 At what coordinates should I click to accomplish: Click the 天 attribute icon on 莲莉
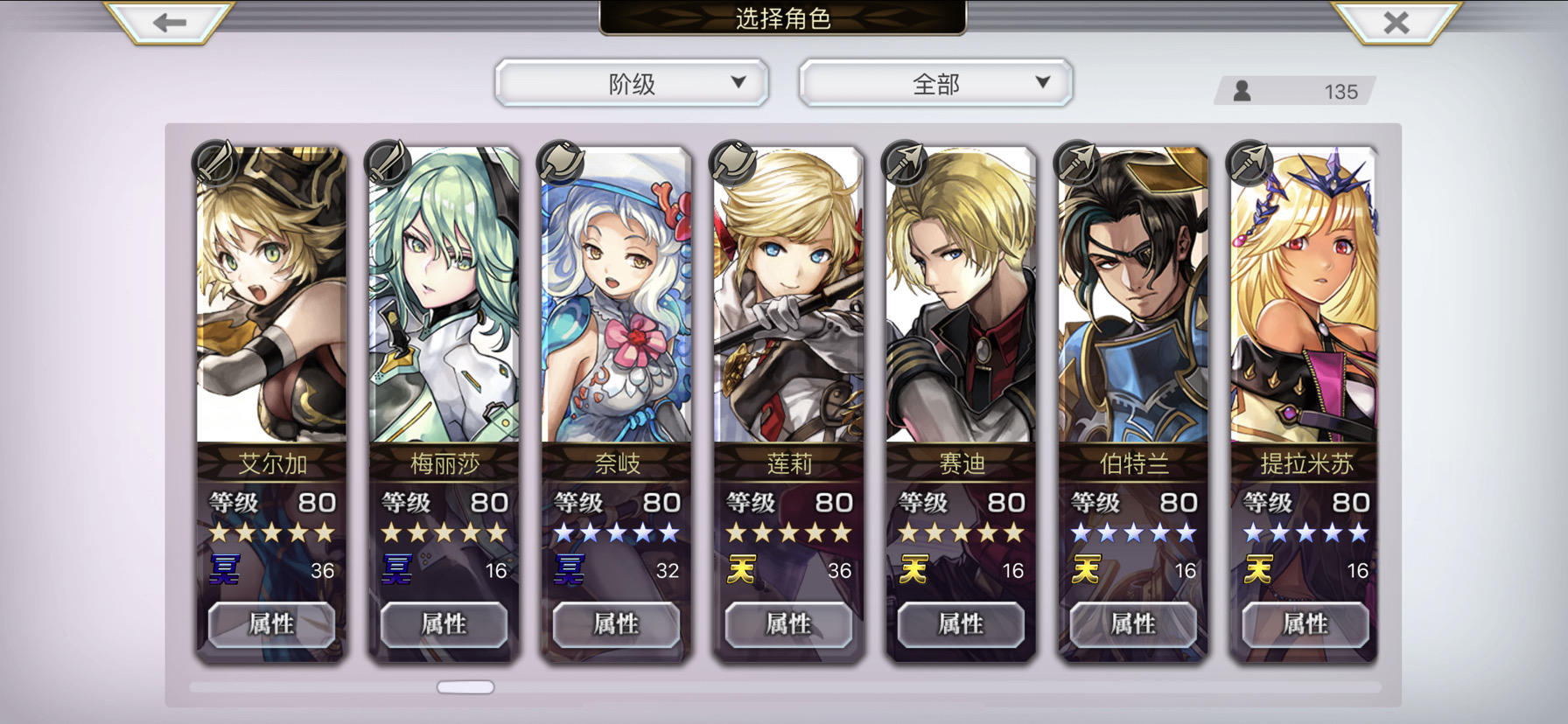pyautogui.click(x=741, y=570)
